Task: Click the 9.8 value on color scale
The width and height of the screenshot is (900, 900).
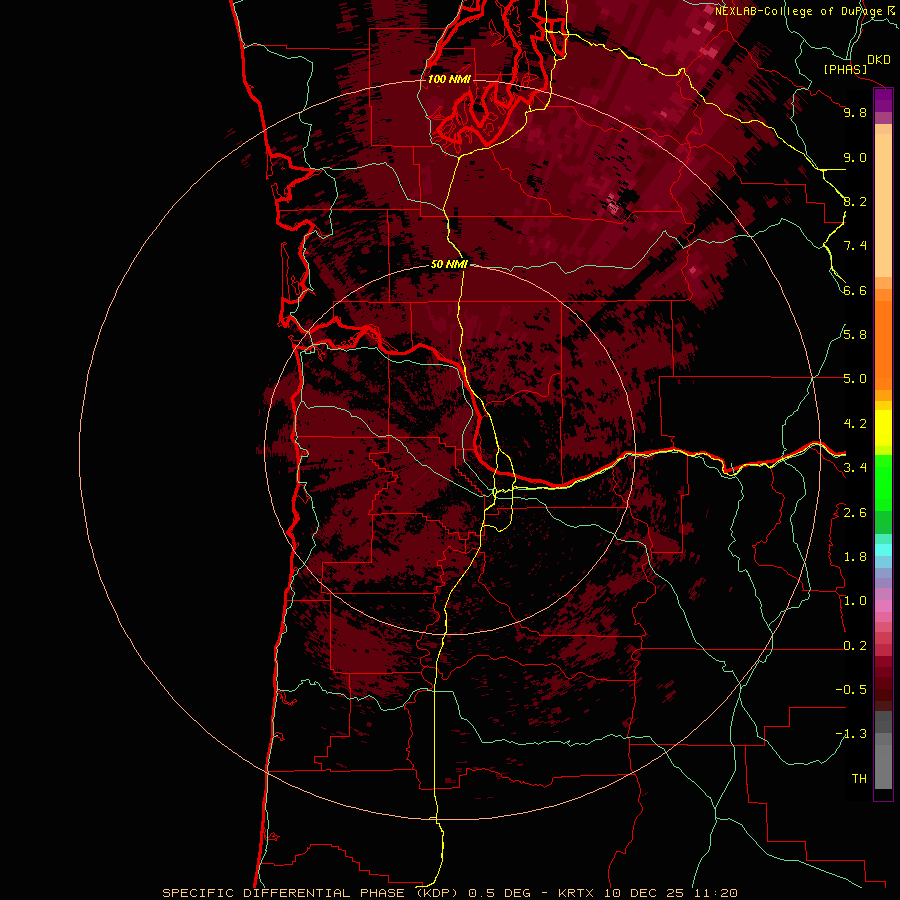Action: point(855,112)
